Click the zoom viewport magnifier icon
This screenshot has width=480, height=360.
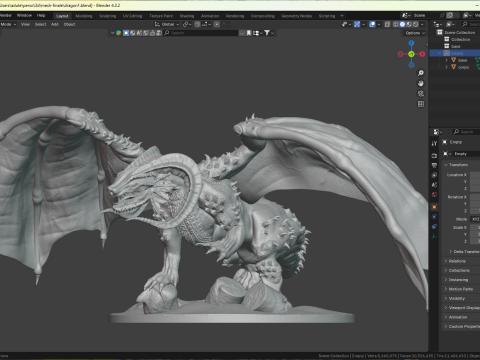point(421,73)
